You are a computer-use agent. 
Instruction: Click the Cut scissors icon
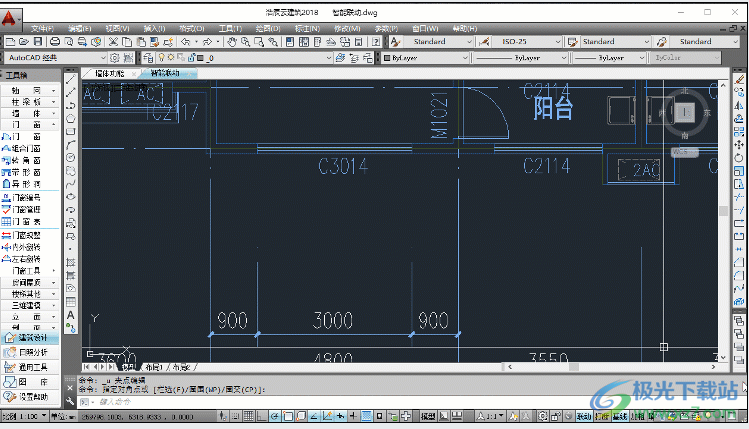[113, 42]
